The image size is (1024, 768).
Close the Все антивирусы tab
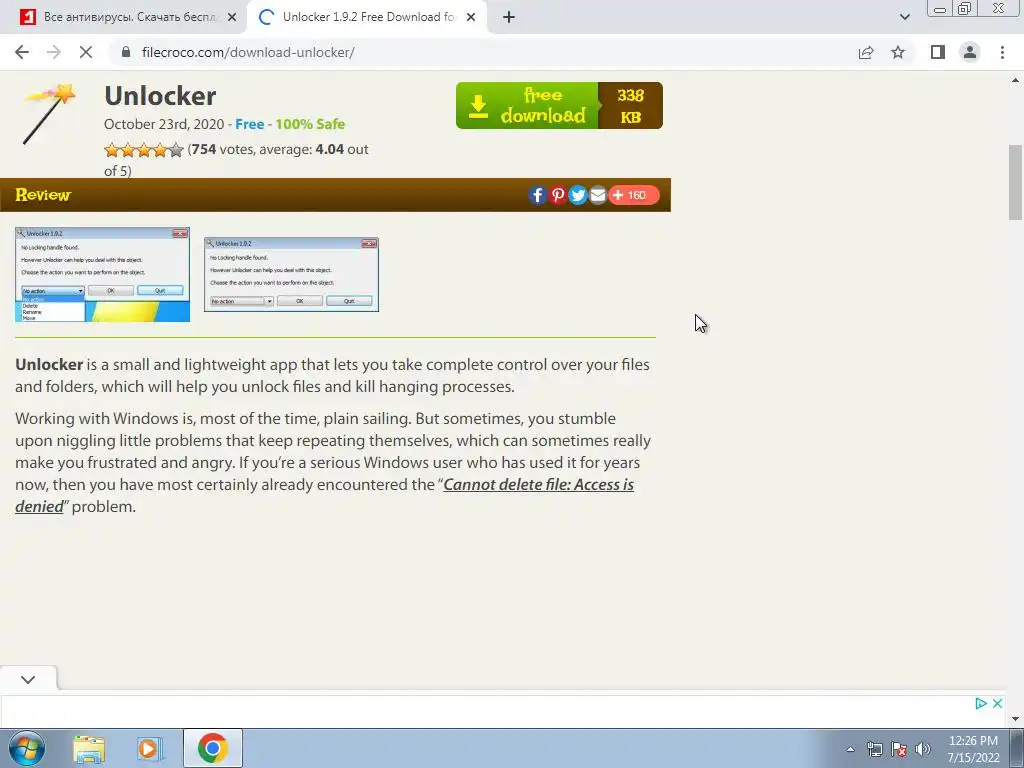[232, 18]
